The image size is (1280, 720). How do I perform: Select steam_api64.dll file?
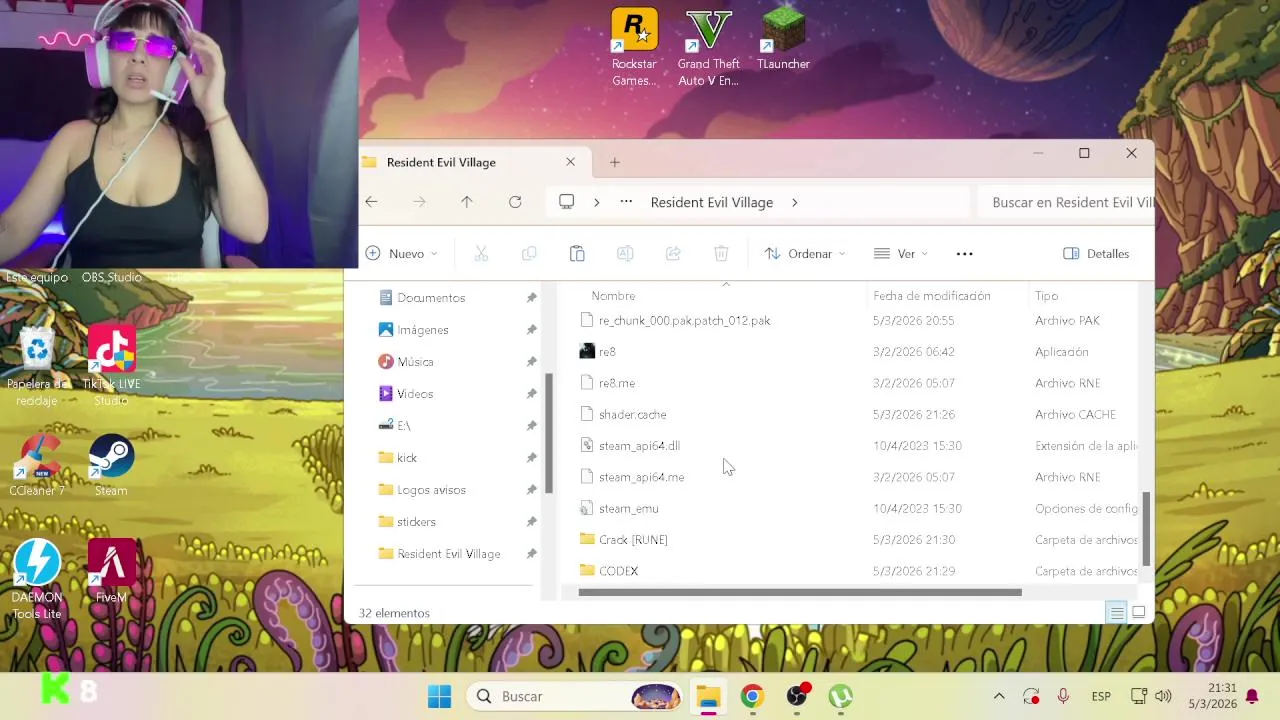click(x=639, y=446)
